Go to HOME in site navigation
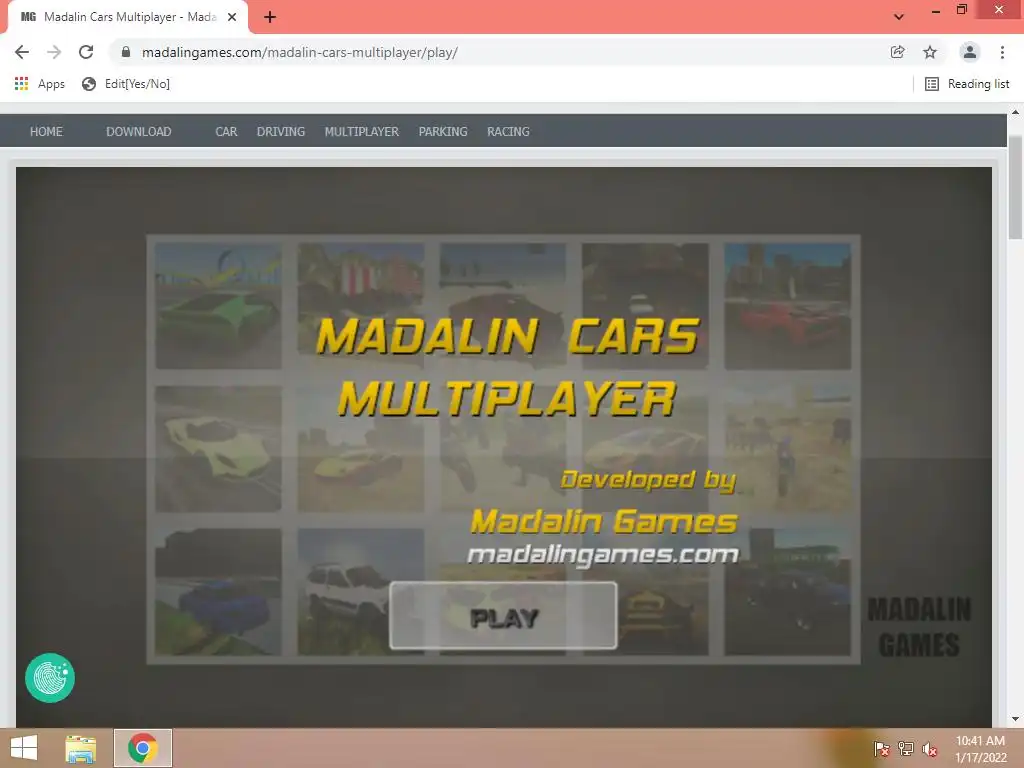 click(46, 131)
